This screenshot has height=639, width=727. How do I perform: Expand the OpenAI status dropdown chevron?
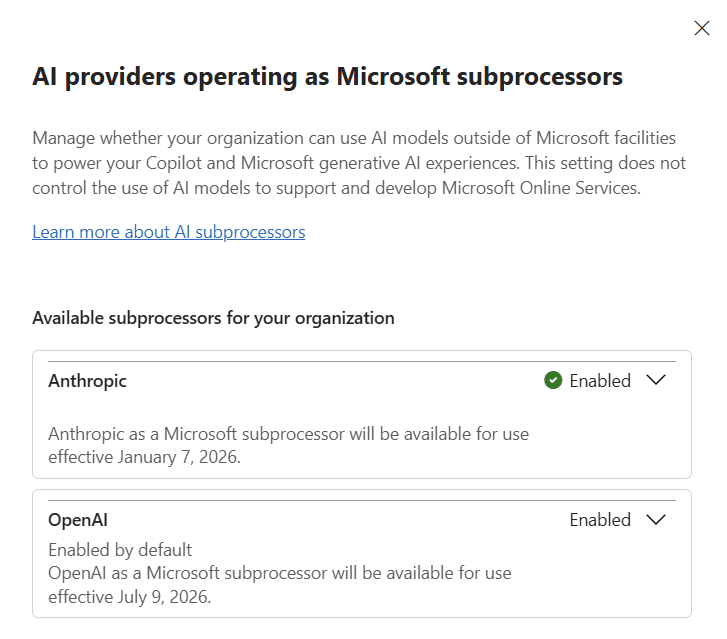coord(656,519)
